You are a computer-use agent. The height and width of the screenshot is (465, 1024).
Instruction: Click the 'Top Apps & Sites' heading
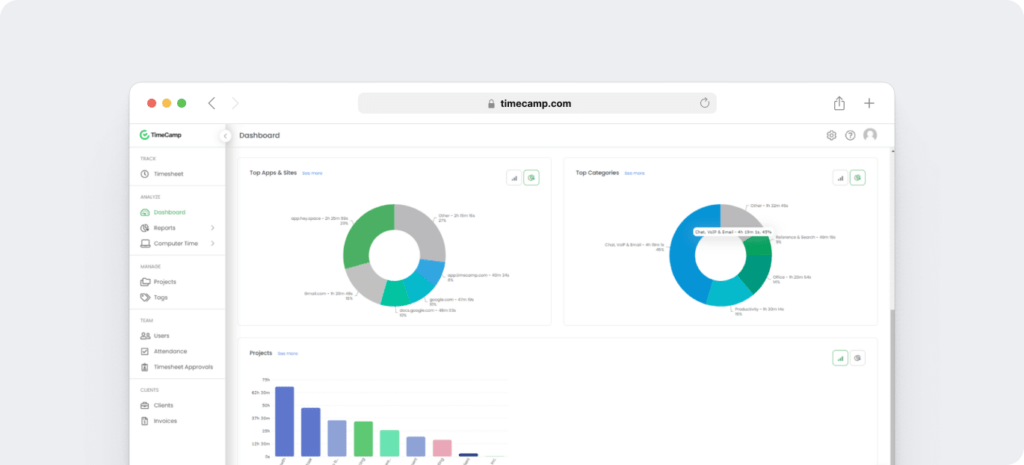(x=273, y=173)
